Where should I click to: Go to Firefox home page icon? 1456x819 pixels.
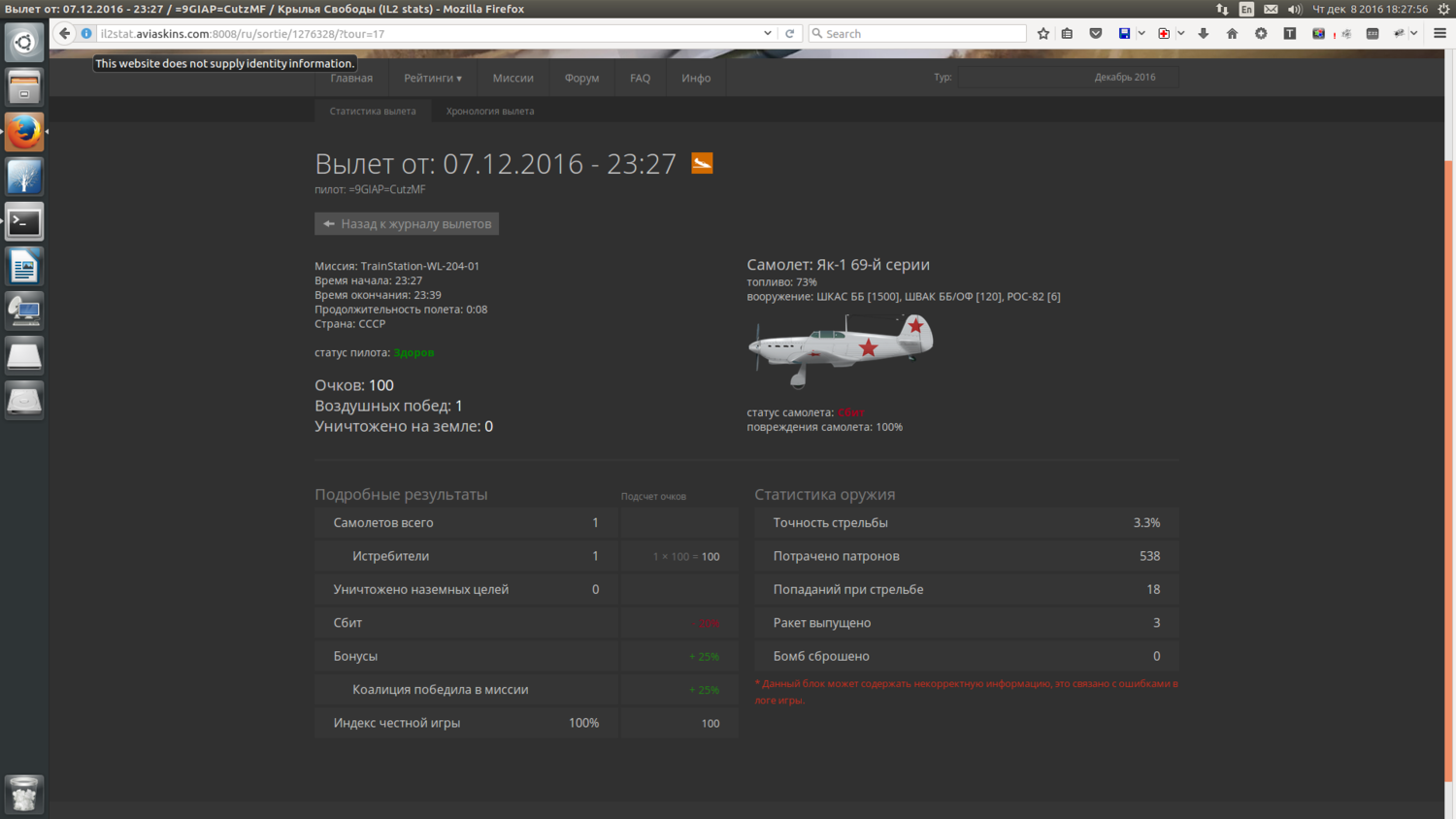pyautogui.click(x=1232, y=33)
